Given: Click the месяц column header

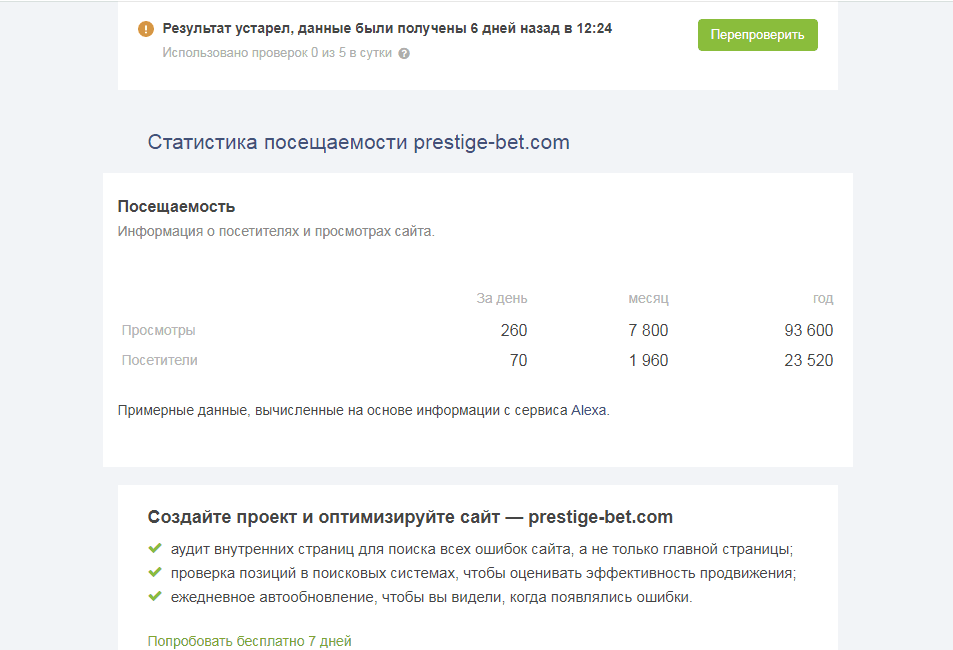Looking at the screenshot, I should [x=648, y=298].
